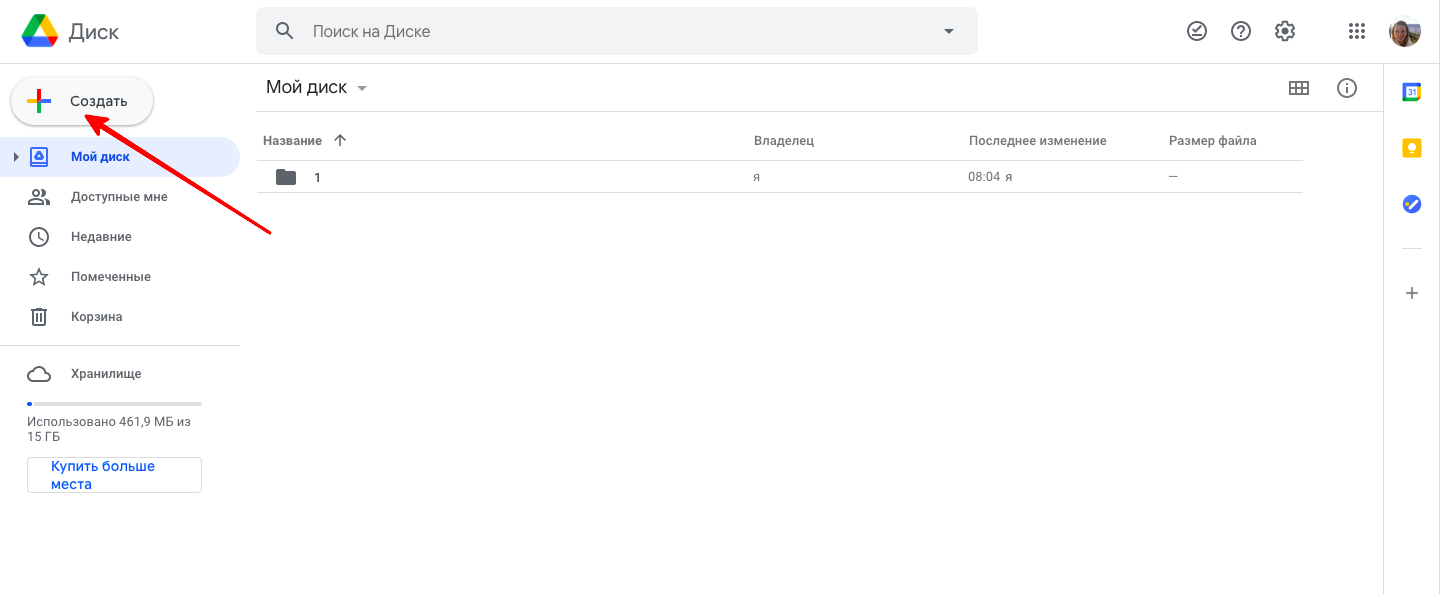Viewport: 1440px width, 594px height.
Task: Click Купить больше места button
Action: (114, 475)
